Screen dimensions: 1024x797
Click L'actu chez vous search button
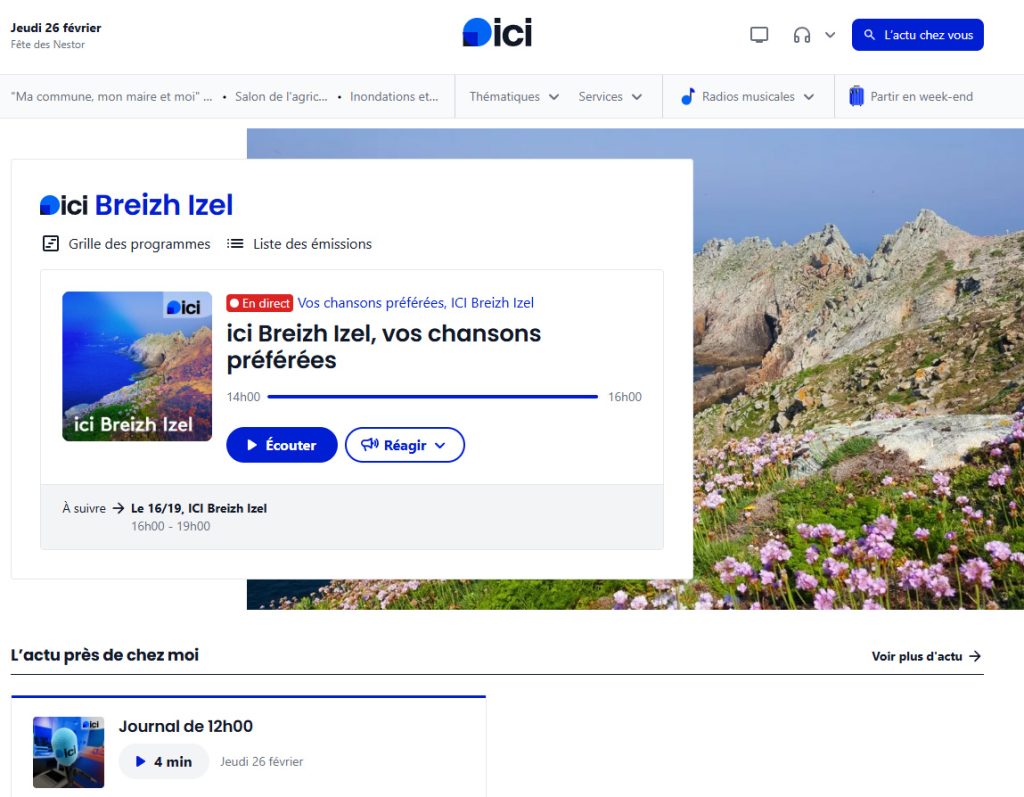coord(918,35)
